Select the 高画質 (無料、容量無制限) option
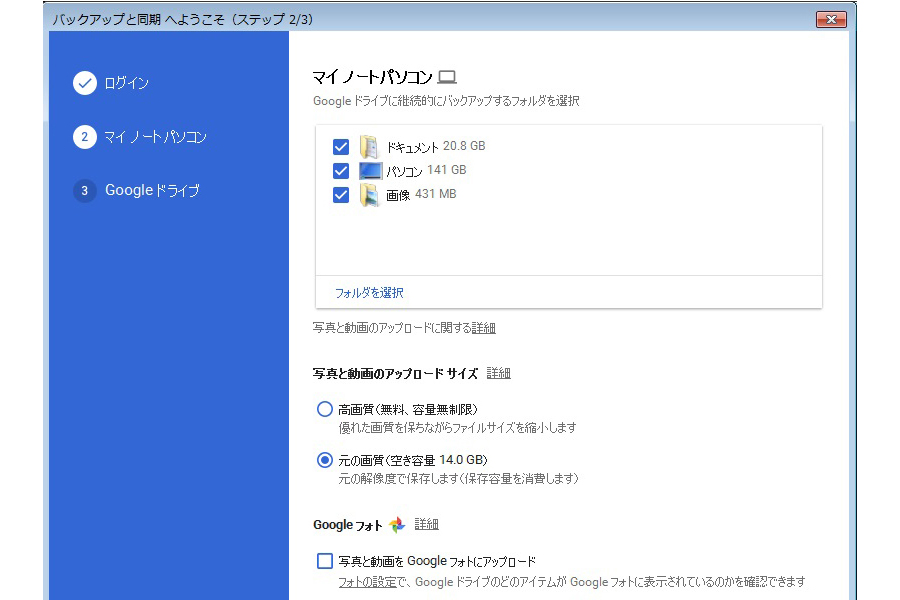The image size is (900, 600). coord(325,409)
